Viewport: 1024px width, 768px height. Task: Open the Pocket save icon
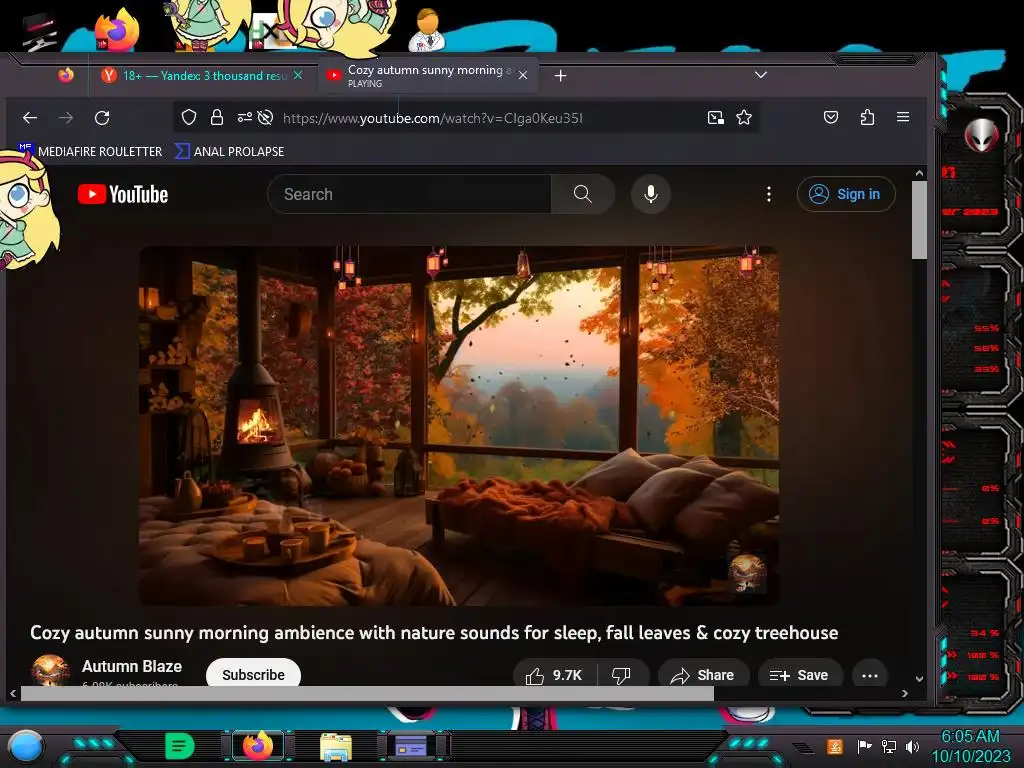click(831, 118)
